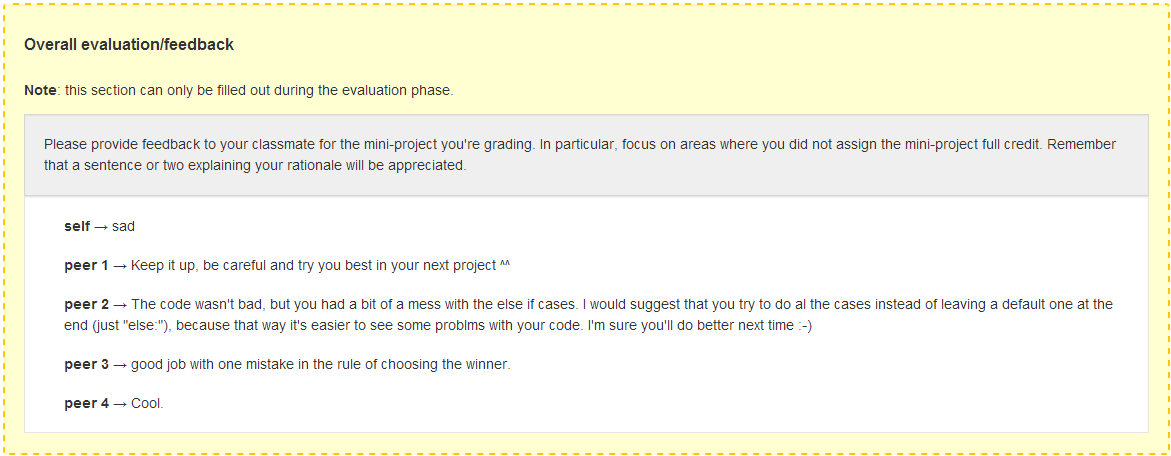Image resolution: width=1171 pixels, height=456 pixels.
Task: Click the word "sad" in self feedback
Action: pyautogui.click(x=123, y=227)
